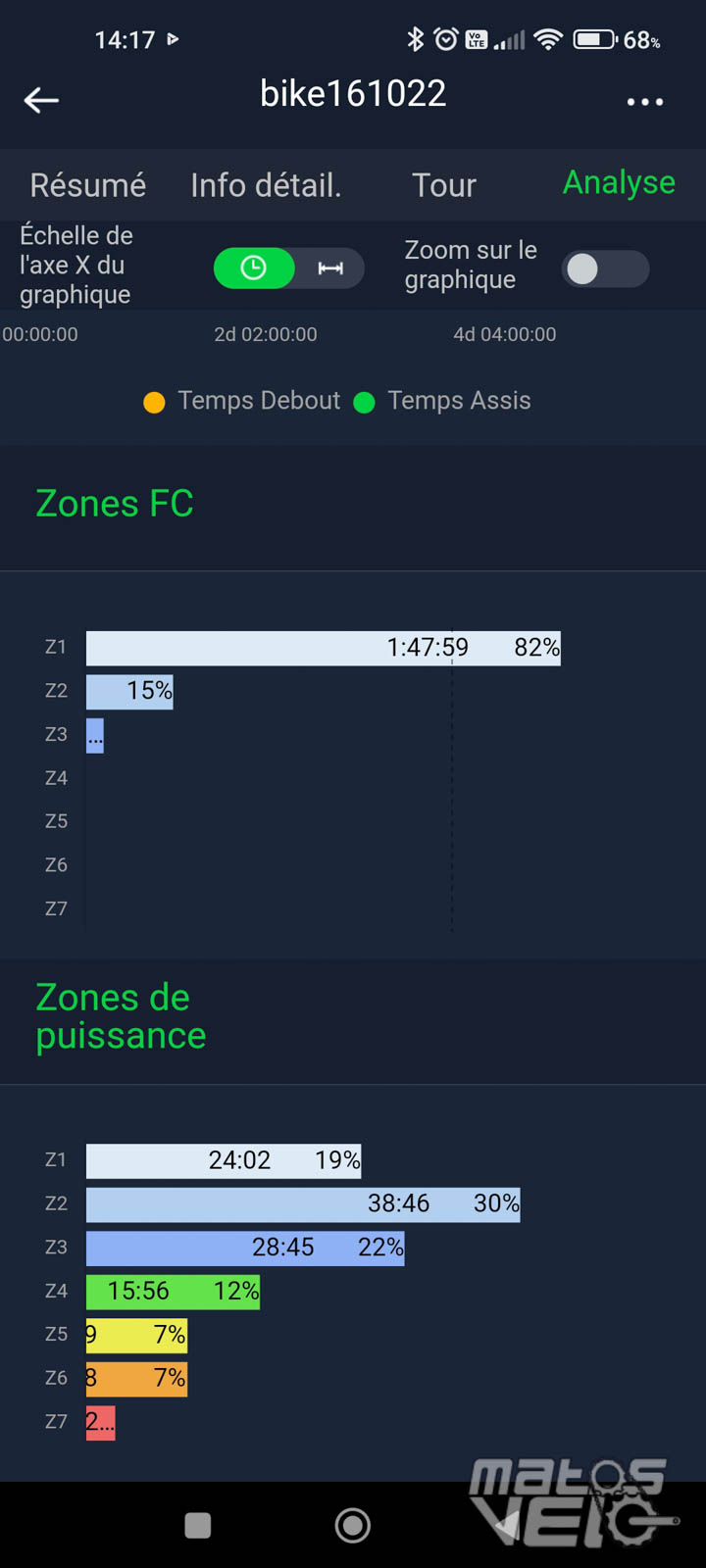Select the clock time-scale icon
The width and height of the screenshot is (706, 1568).
[254, 269]
